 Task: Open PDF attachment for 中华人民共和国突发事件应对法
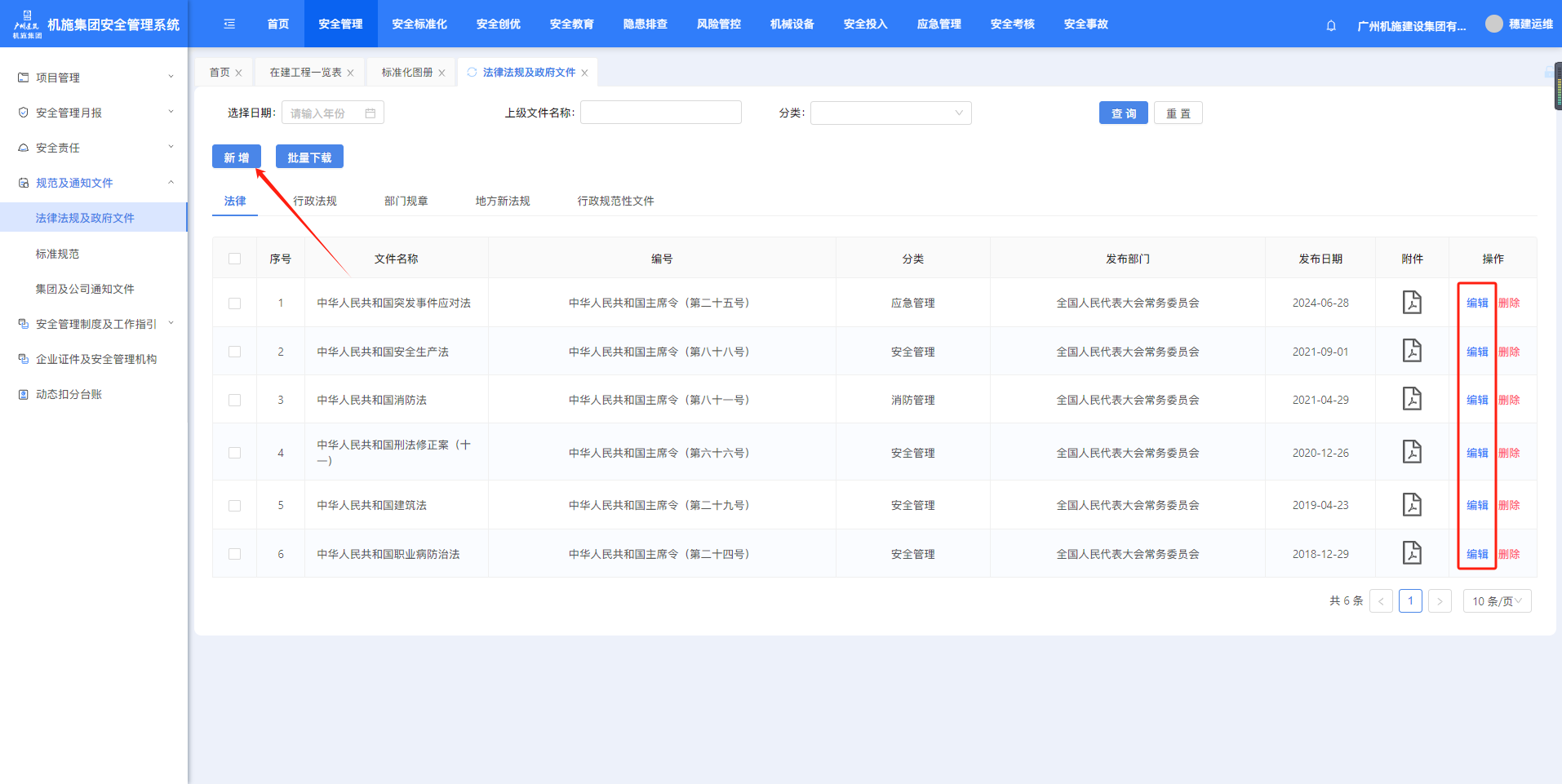(1412, 303)
